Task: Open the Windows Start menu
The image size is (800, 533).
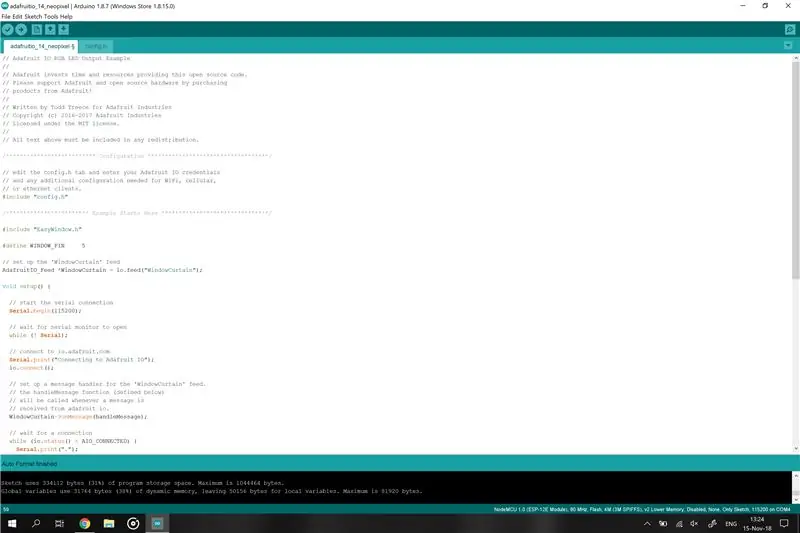Action: click(x=12, y=523)
